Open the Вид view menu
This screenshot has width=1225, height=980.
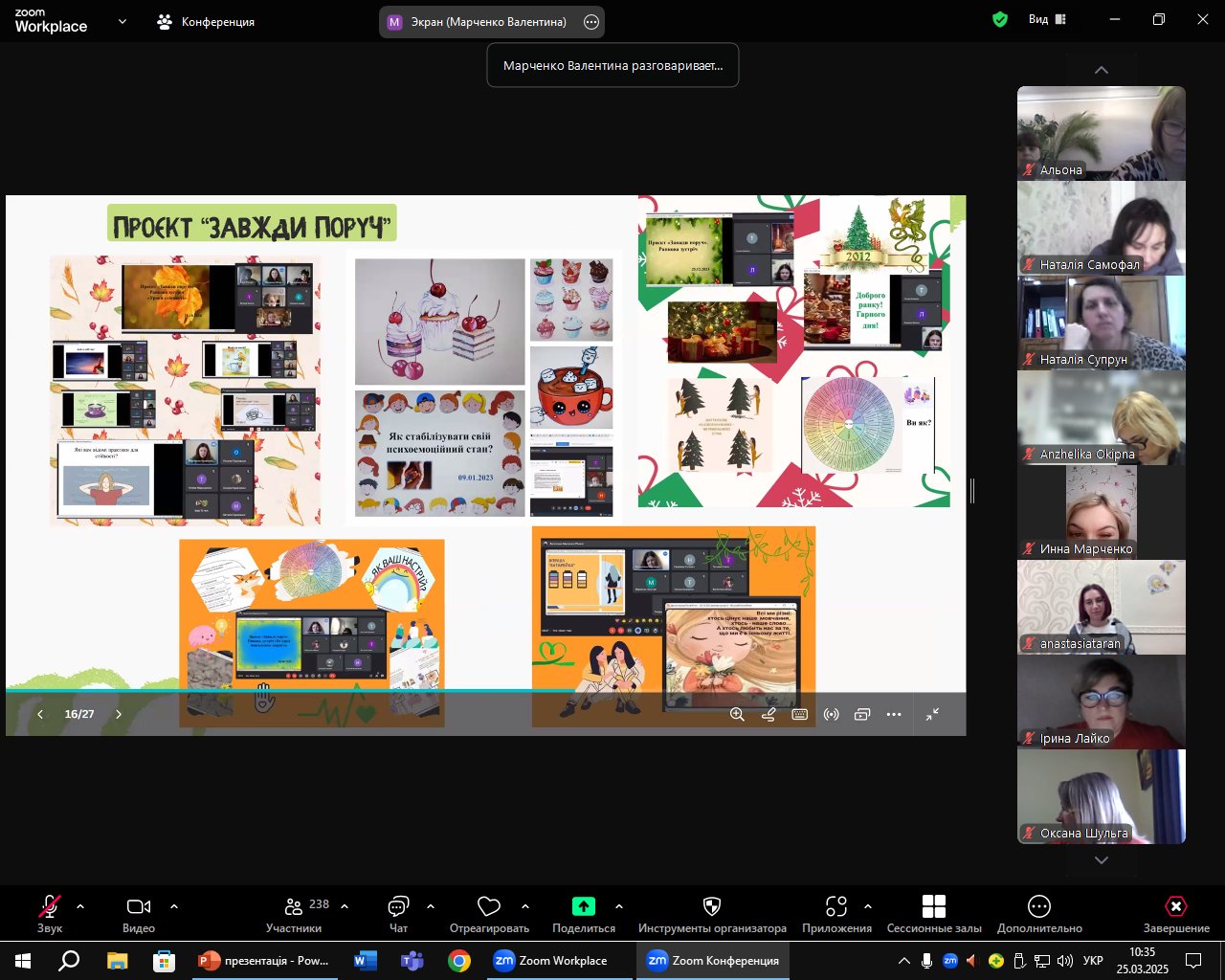click(1047, 19)
